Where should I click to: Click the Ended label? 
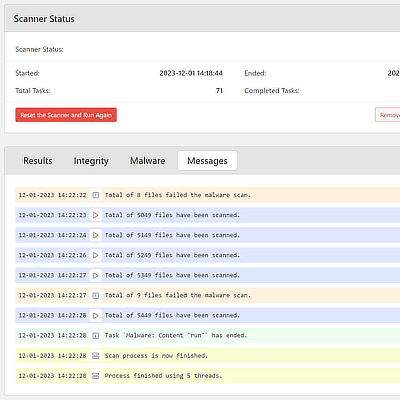point(255,73)
